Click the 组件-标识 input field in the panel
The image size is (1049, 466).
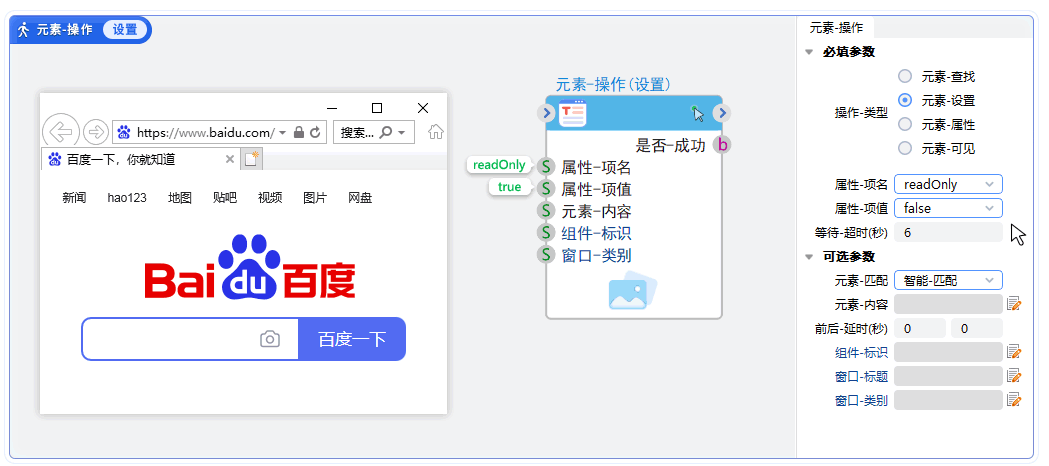[948, 352]
